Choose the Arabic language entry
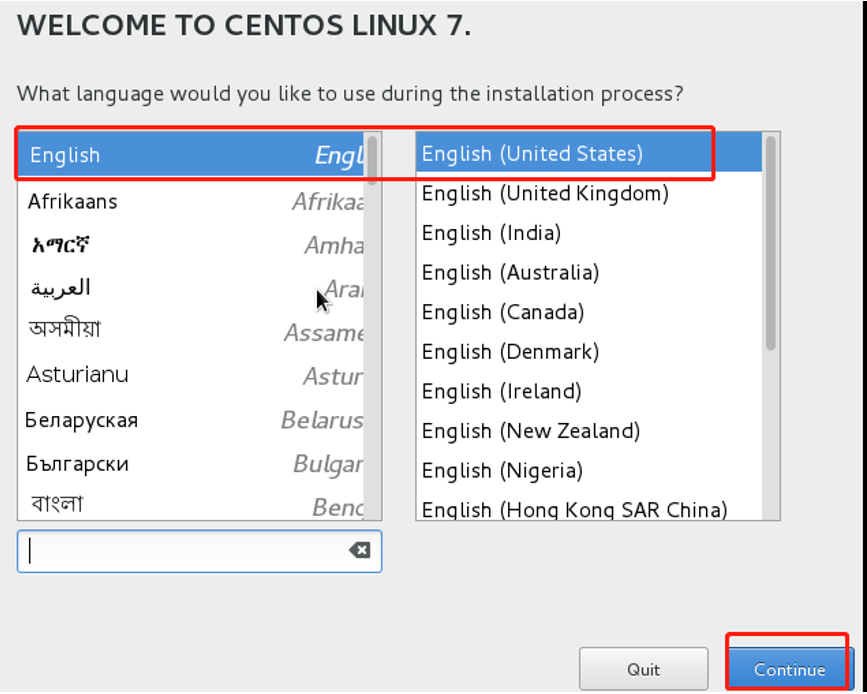The width and height of the screenshot is (867, 694). coord(191,288)
